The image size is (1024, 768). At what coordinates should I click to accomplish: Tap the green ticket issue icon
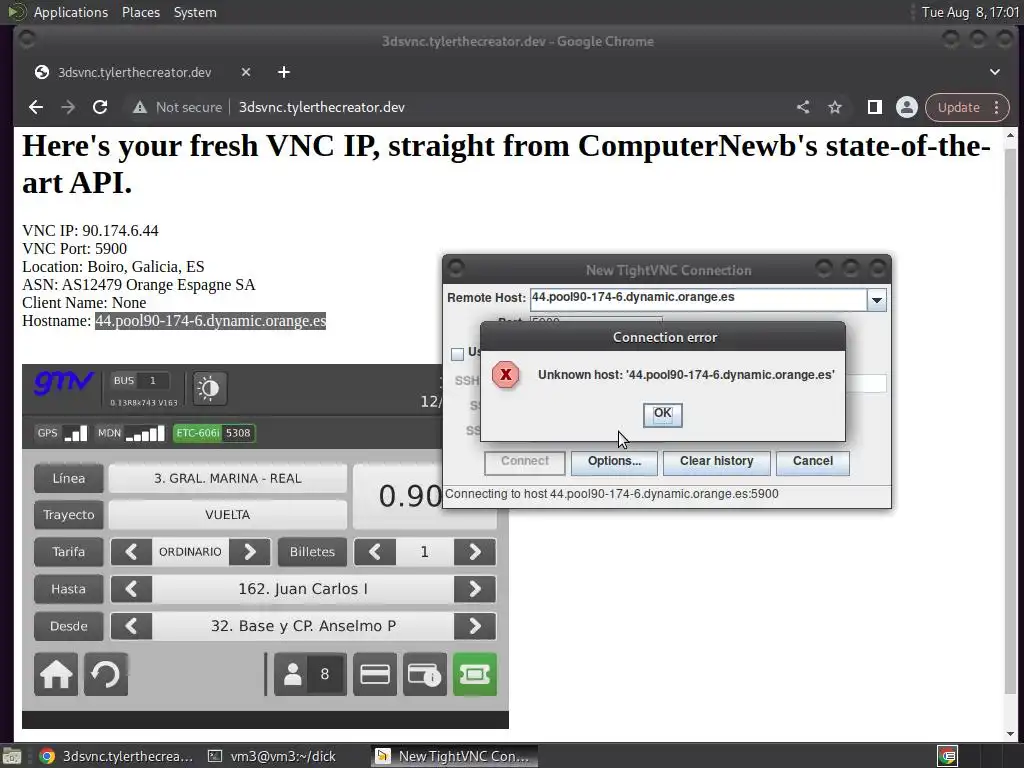point(475,674)
